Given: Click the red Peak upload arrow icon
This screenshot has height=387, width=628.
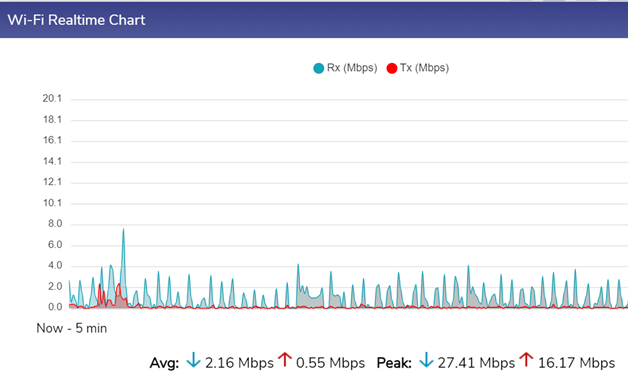Looking at the screenshot, I should (526, 359).
